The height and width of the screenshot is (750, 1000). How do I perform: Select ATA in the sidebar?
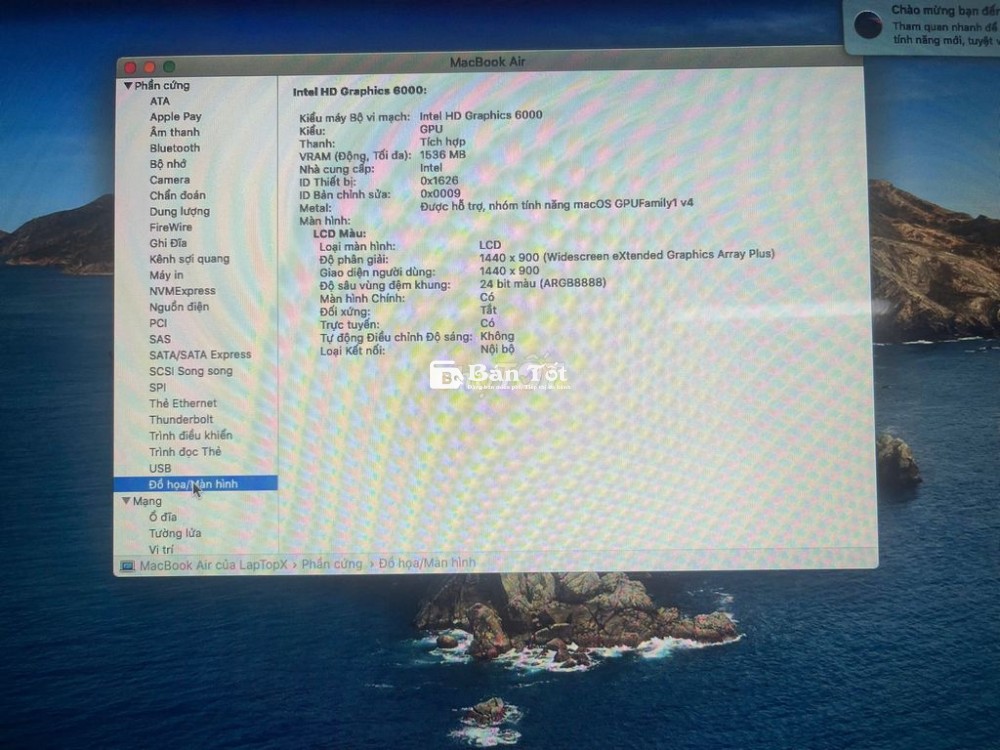(x=159, y=101)
